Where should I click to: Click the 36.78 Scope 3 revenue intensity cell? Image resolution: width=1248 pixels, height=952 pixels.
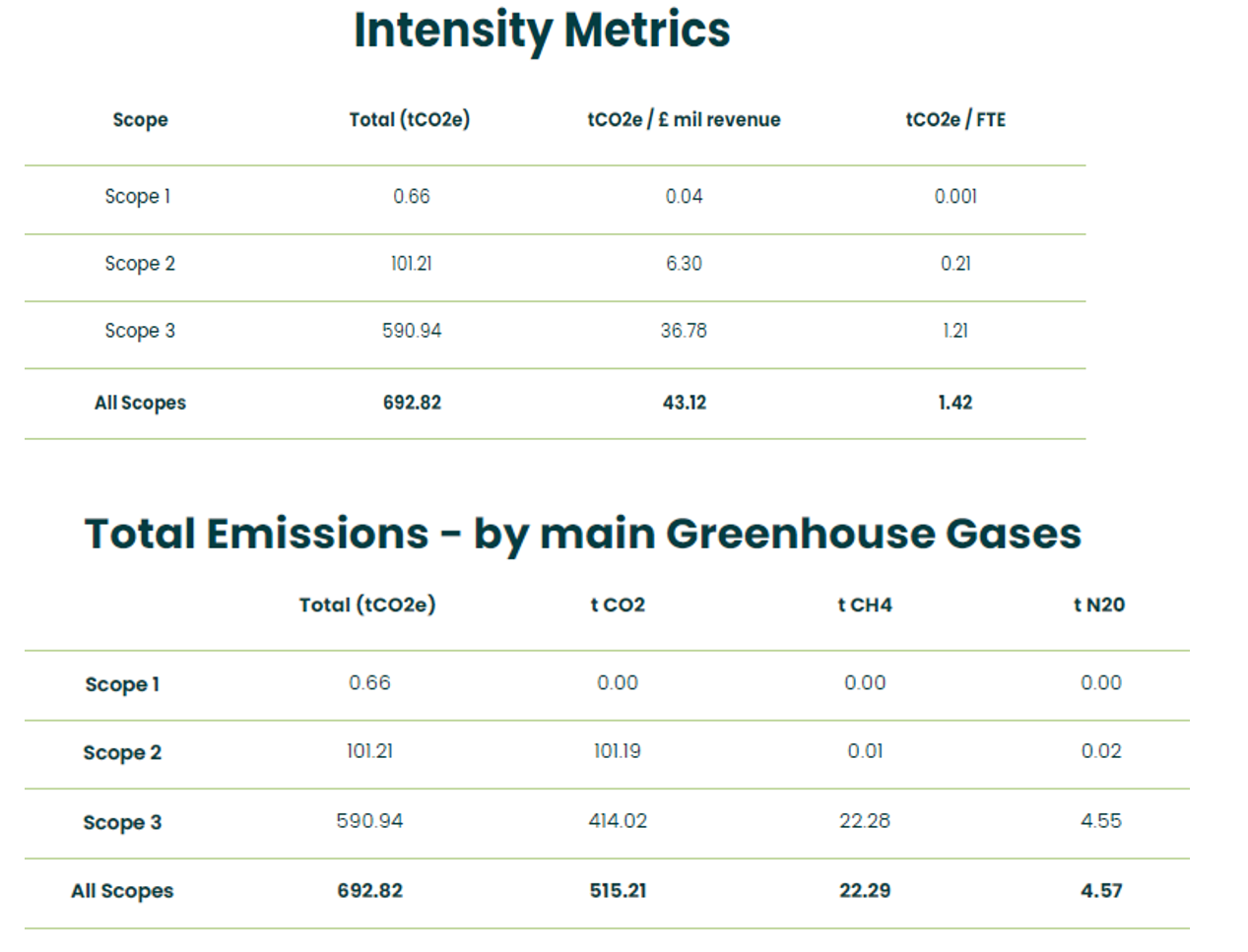click(684, 331)
